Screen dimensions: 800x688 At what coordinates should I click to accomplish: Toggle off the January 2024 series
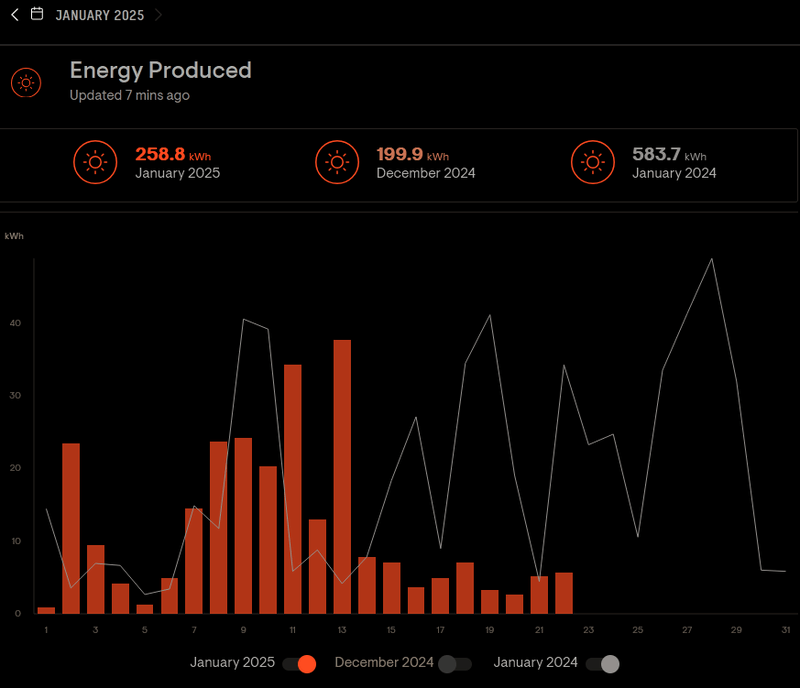coord(603,664)
